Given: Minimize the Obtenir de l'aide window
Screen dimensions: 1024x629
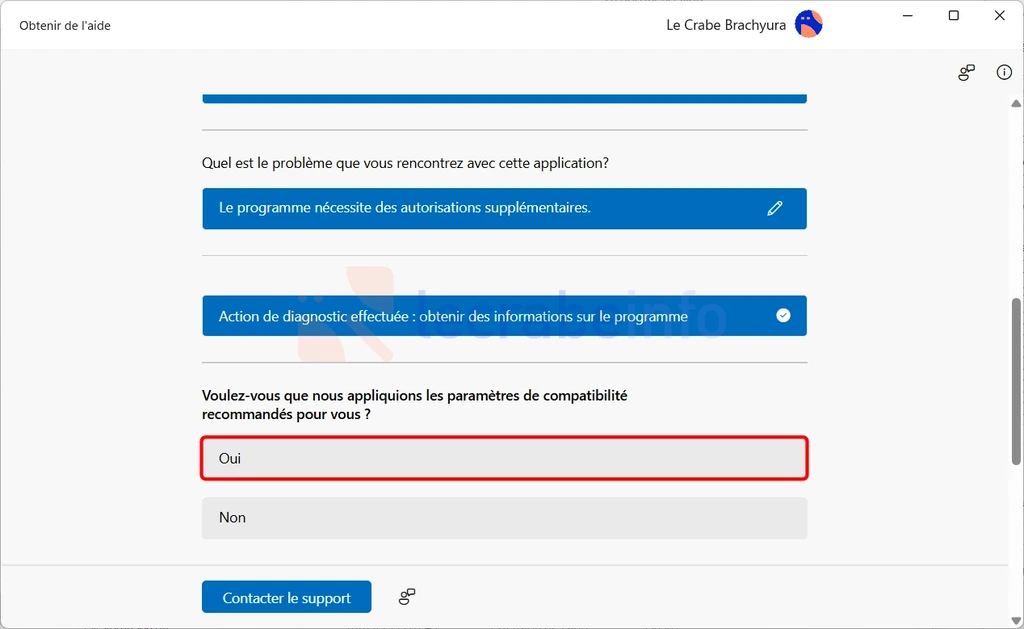Looking at the screenshot, I should [x=907, y=16].
